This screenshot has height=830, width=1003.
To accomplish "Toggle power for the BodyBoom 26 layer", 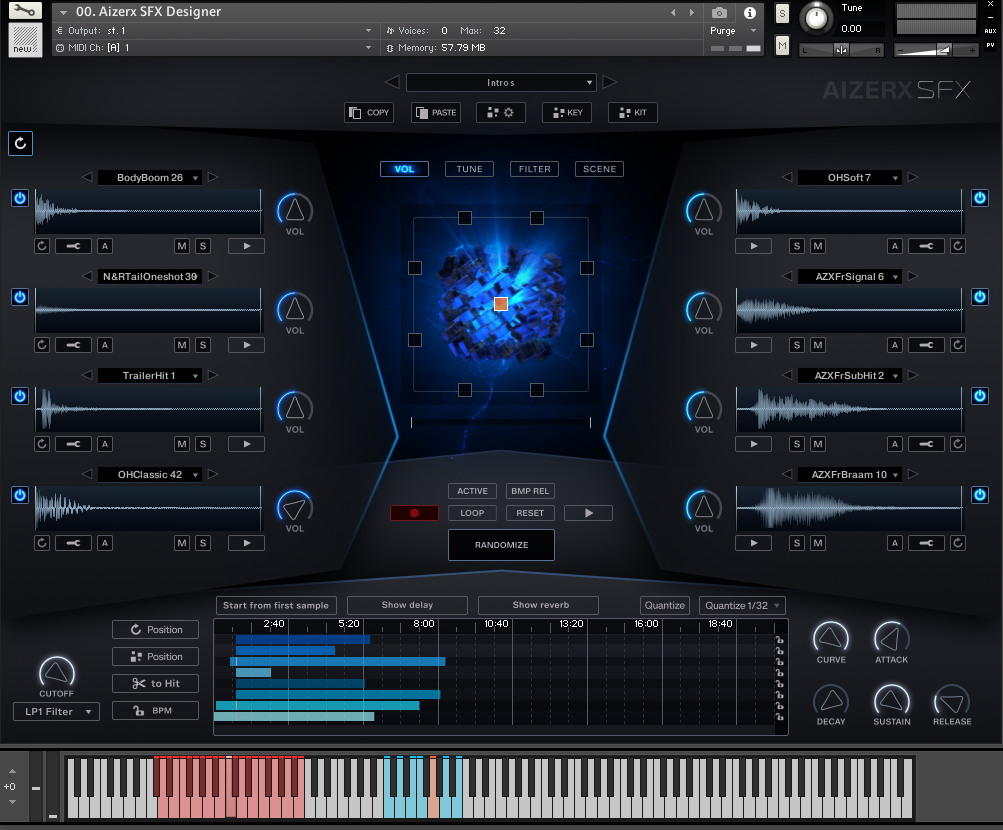I will click(x=20, y=198).
